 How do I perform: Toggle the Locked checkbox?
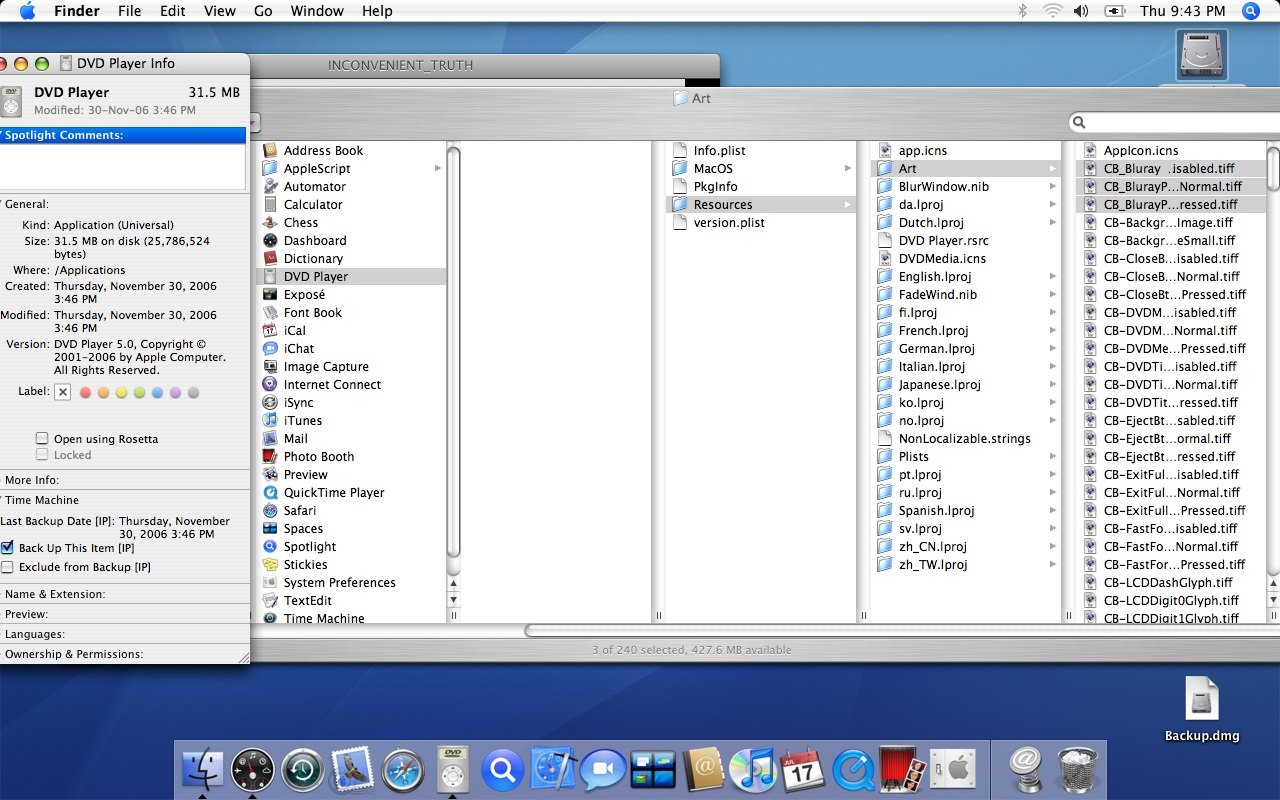[x=42, y=455]
